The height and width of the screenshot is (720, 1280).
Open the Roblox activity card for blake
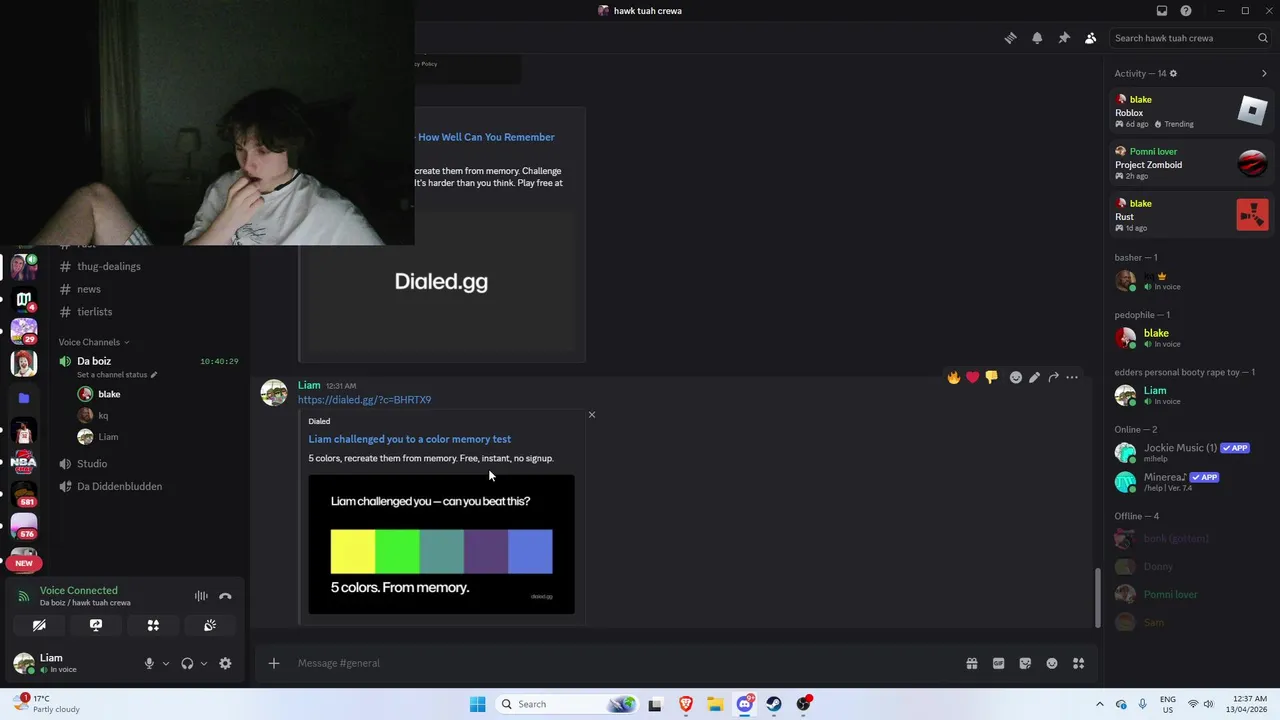pyautogui.click(x=1191, y=111)
